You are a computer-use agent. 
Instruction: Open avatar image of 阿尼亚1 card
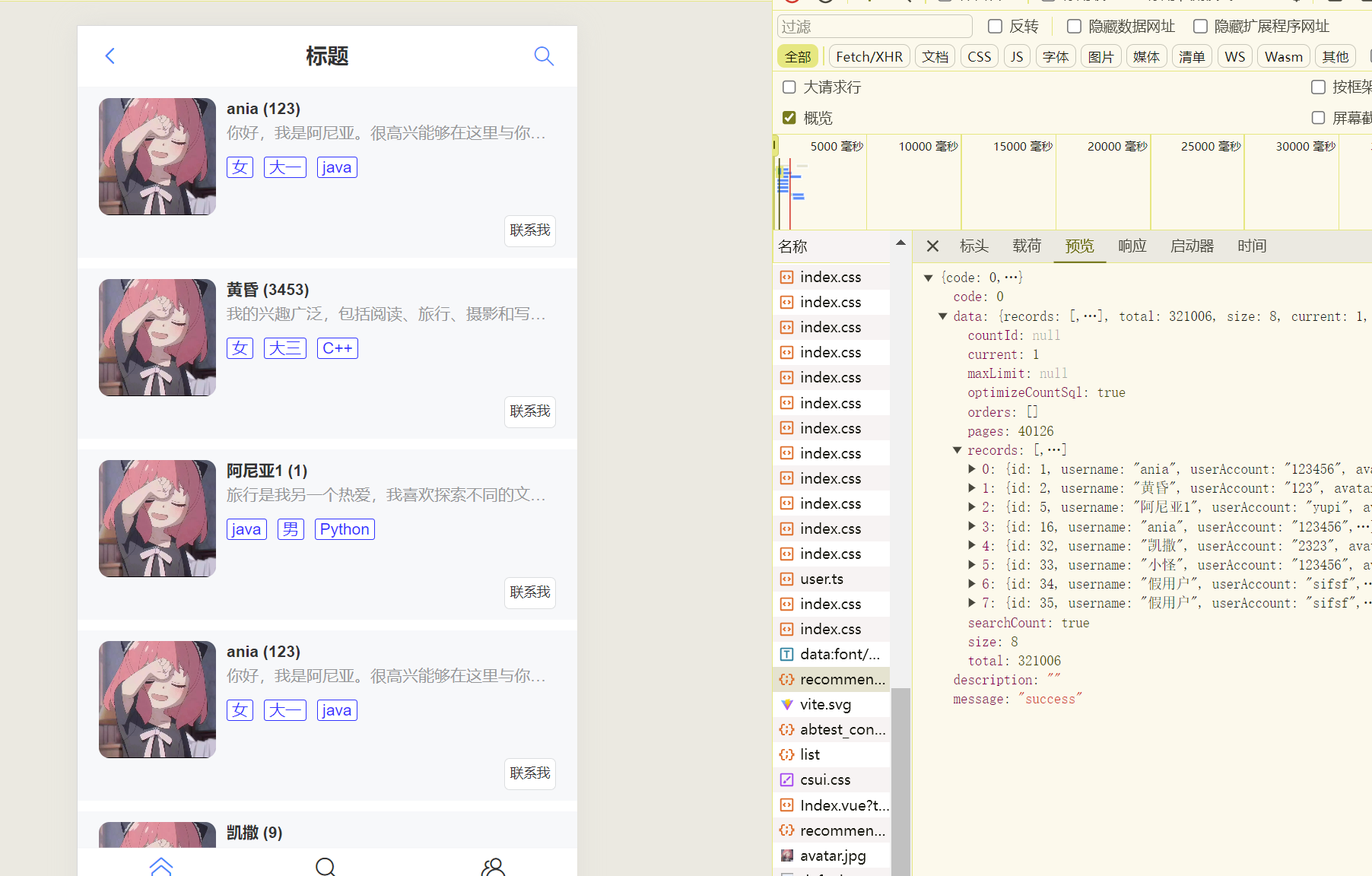tap(157, 519)
